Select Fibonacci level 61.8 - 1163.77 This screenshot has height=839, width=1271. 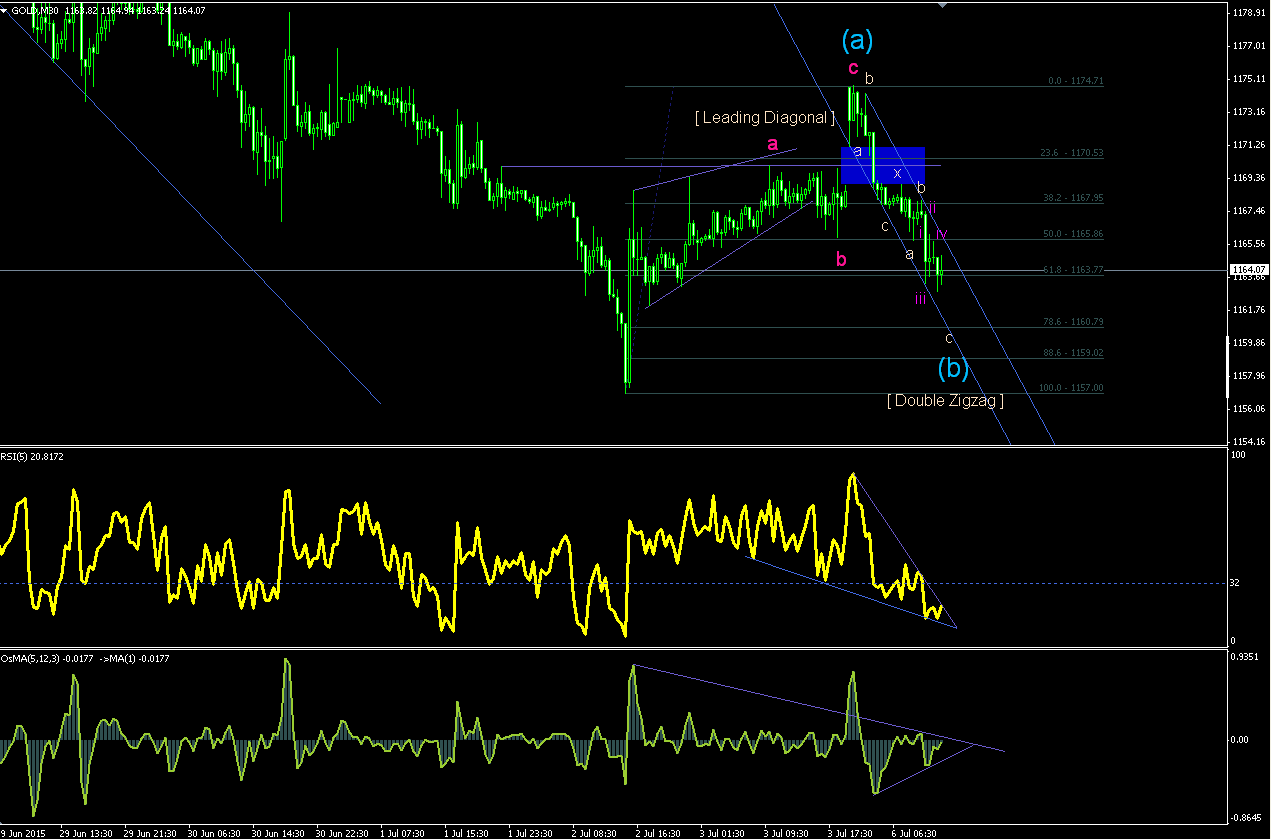pos(1073,270)
